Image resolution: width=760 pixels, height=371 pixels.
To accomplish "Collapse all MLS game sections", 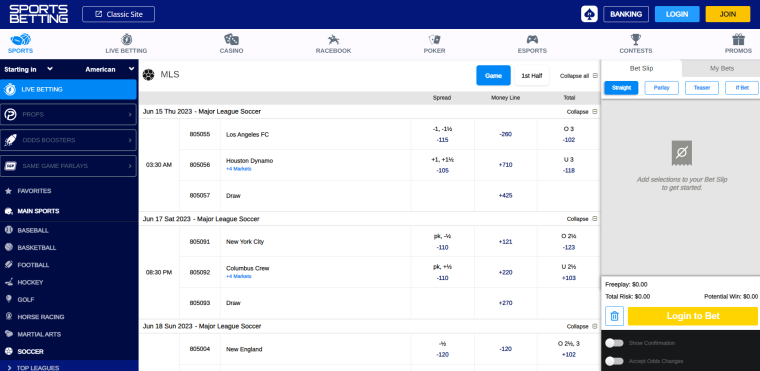I will (579, 76).
